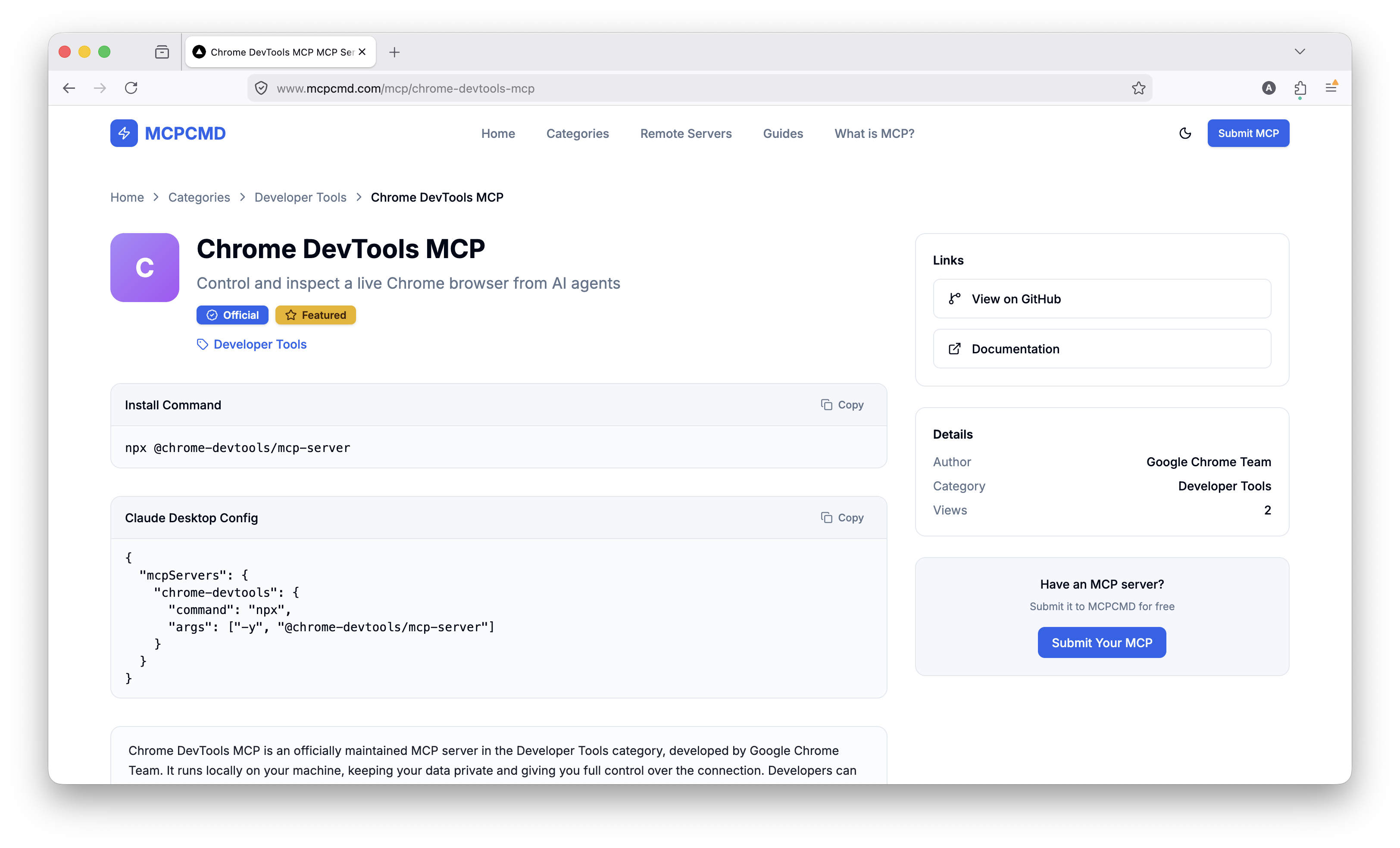Click the Submit Your MCP button
Image resolution: width=1400 pixels, height=848 pixels.
point(1101,642)
